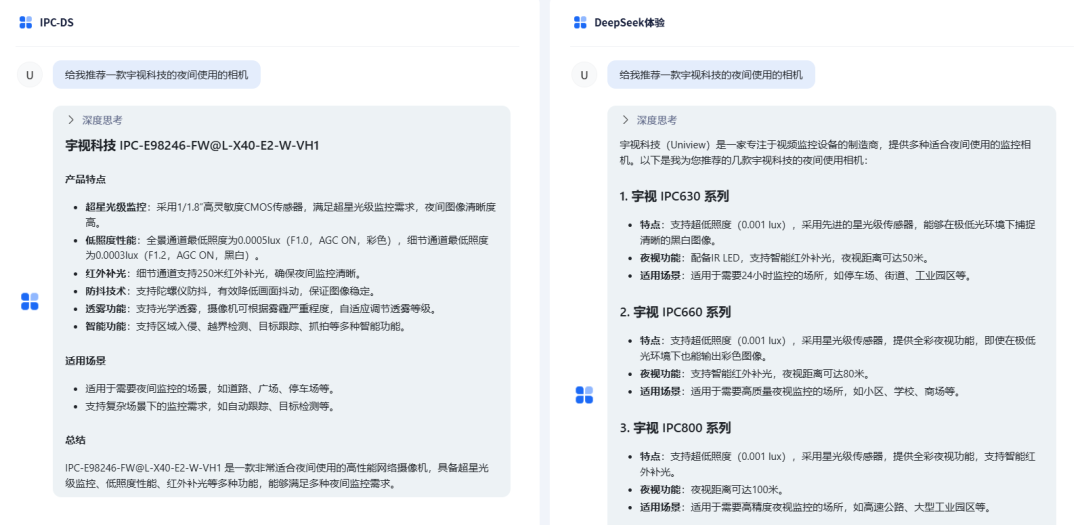The width and height of the screenshot is (1080, 525).
Task: Click the user avatar U in IPC-DS panel
Action: click(x=30, y=75)
